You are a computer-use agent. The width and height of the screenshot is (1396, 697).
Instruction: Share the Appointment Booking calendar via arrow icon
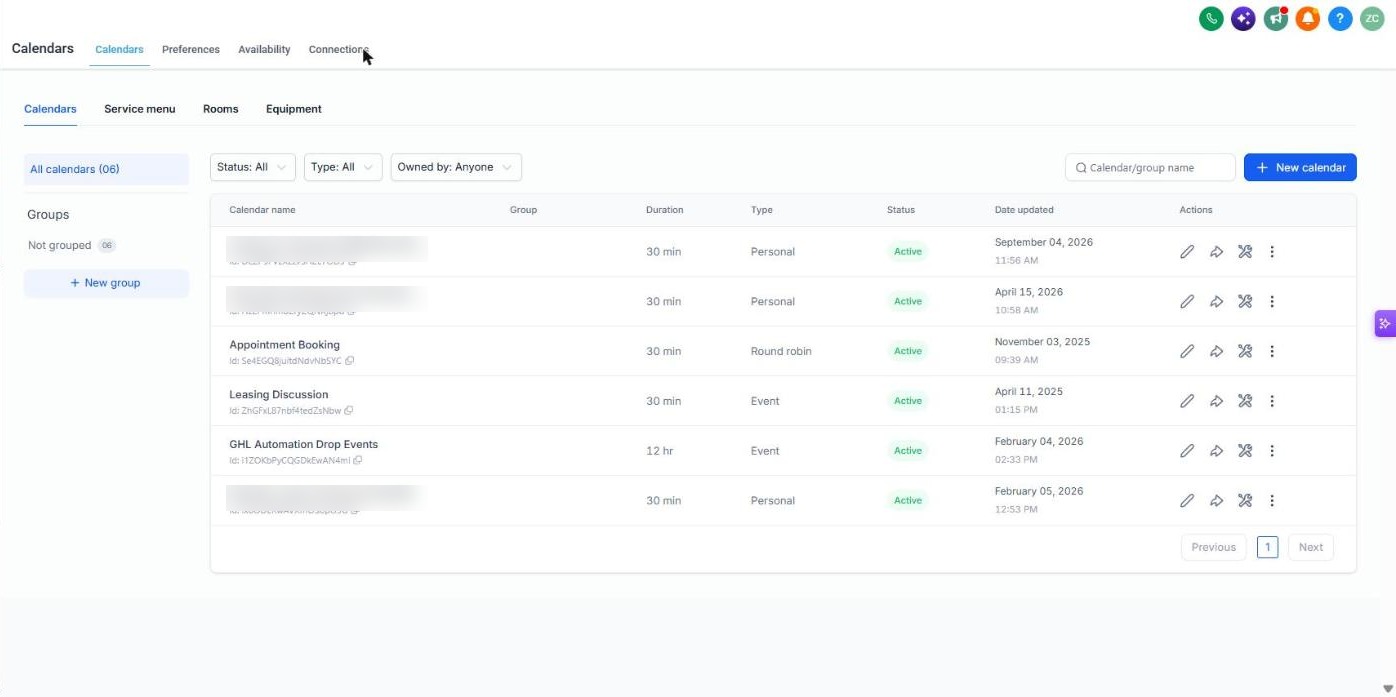click(x=1216, y=351)
